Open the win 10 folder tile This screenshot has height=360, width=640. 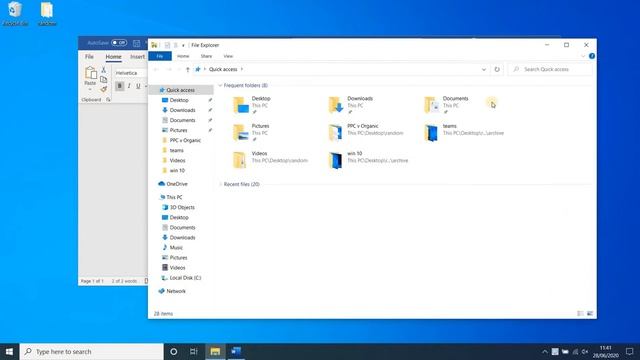[368, 160]
